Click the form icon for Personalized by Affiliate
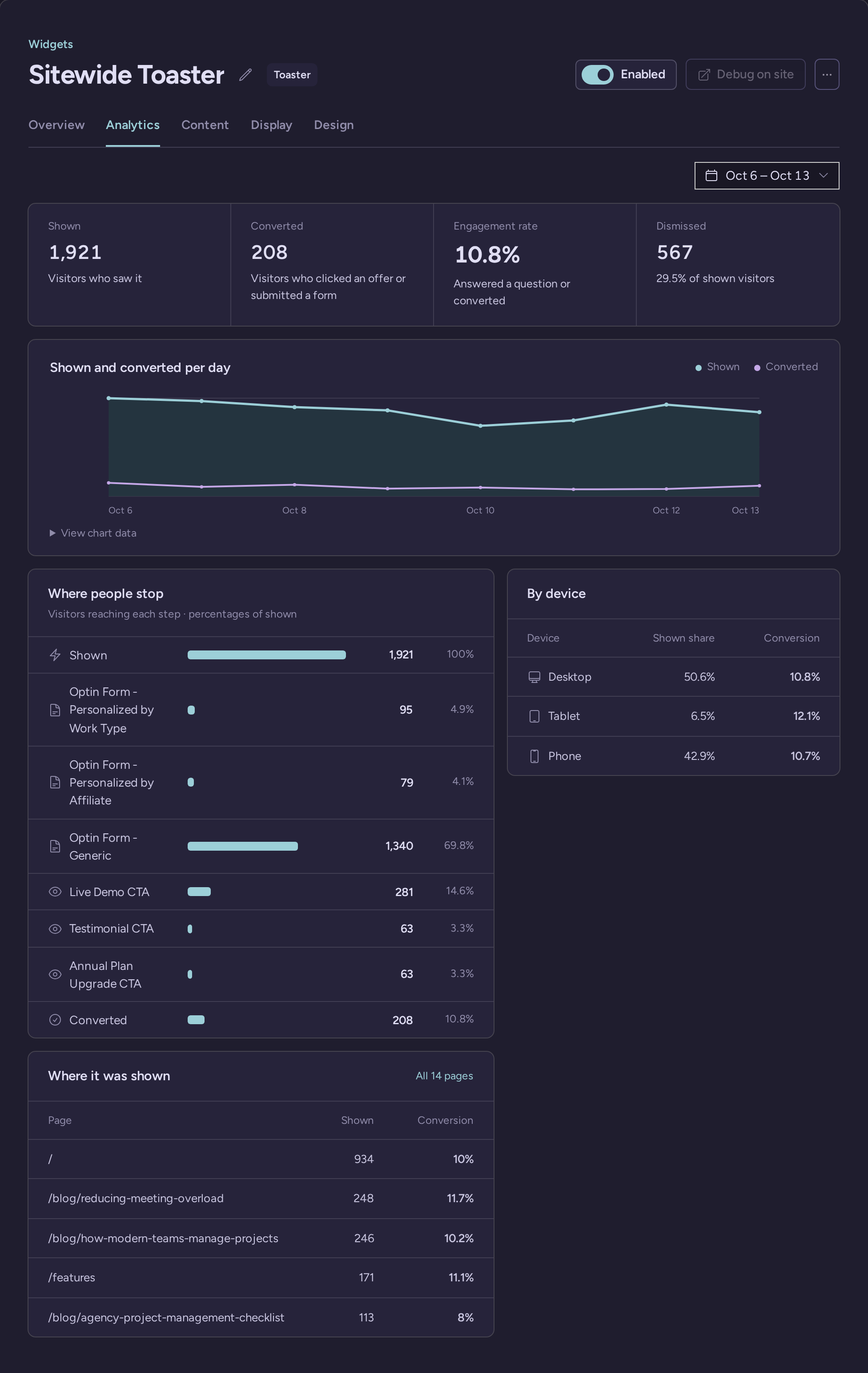868x1373 pixels. point(55,782)
